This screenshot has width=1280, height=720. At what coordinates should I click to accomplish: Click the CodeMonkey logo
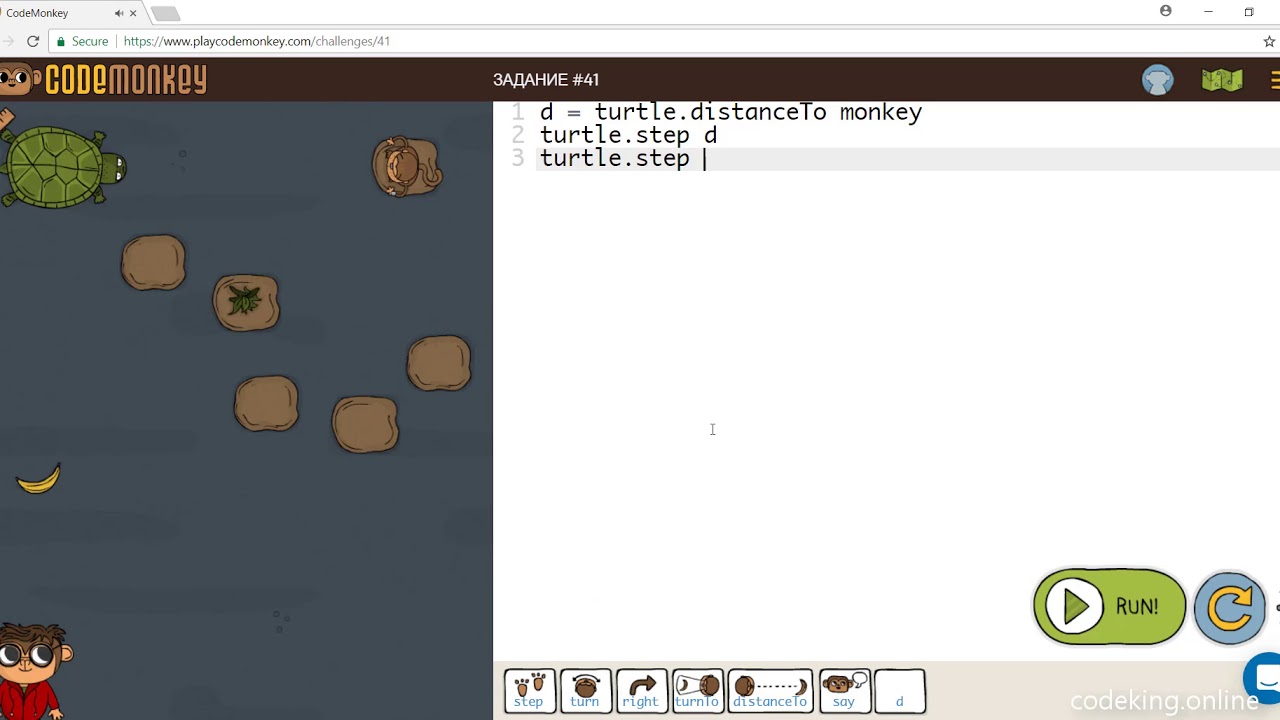tap(104, 79)
